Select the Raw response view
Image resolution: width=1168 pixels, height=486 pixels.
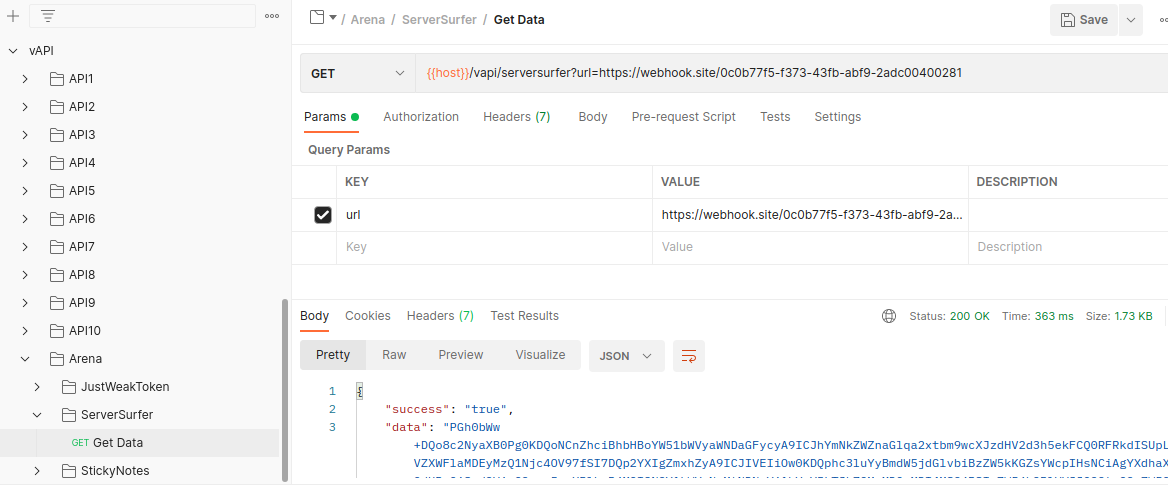(x=394, y=355)
